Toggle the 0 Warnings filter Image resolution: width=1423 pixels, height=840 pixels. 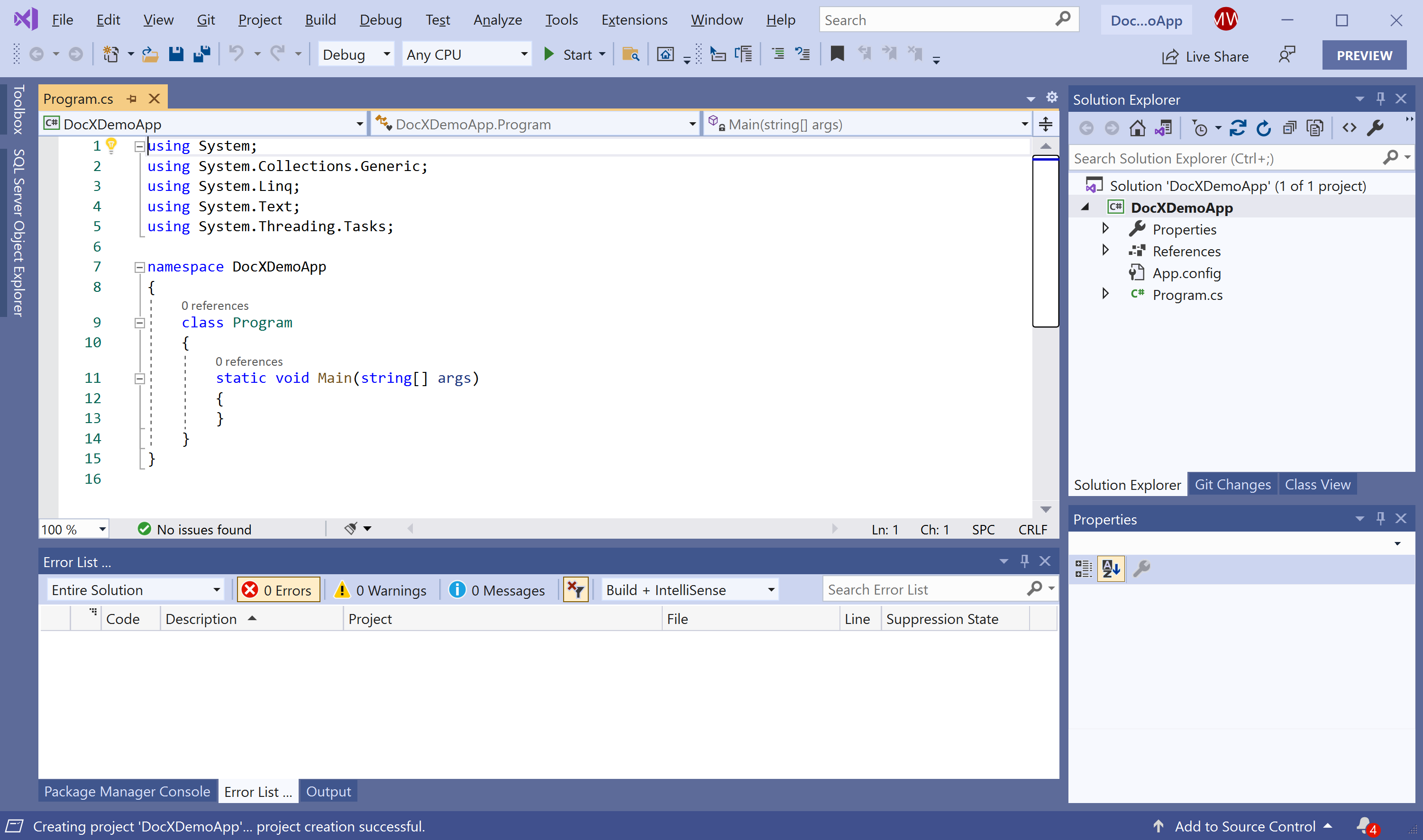[x=381, y=590]
